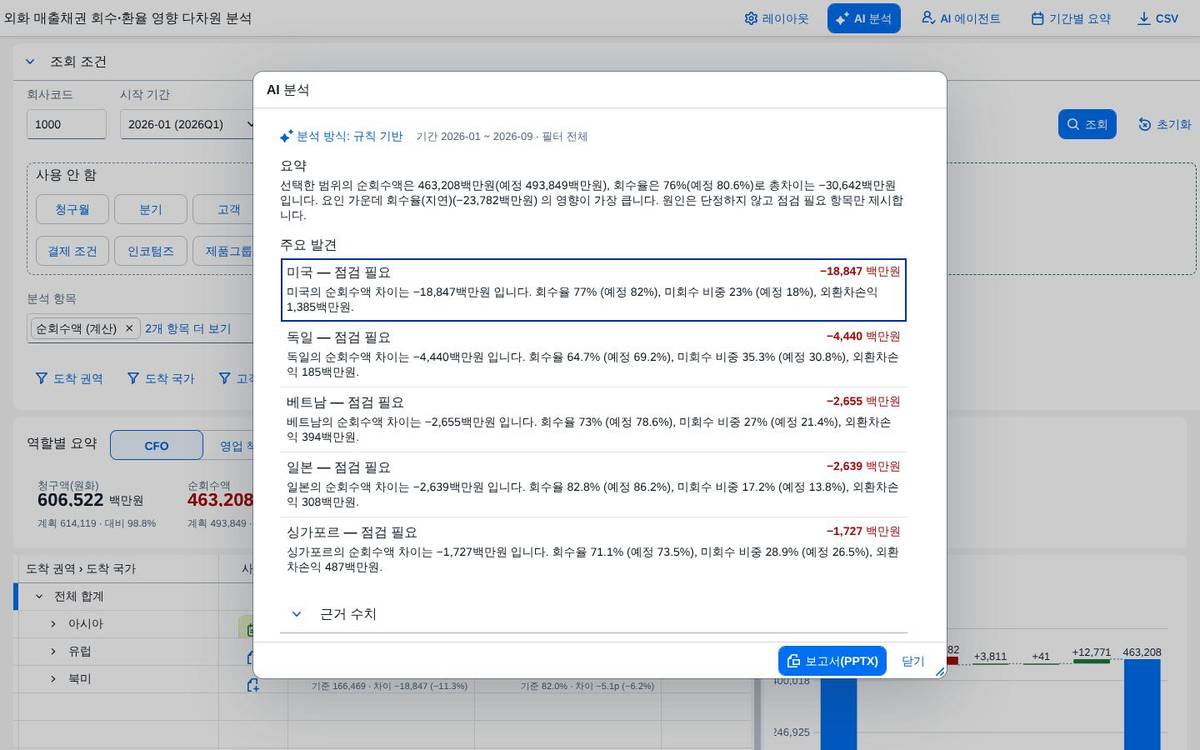Collapse the 전체 합계 tree row

point(39,596)
